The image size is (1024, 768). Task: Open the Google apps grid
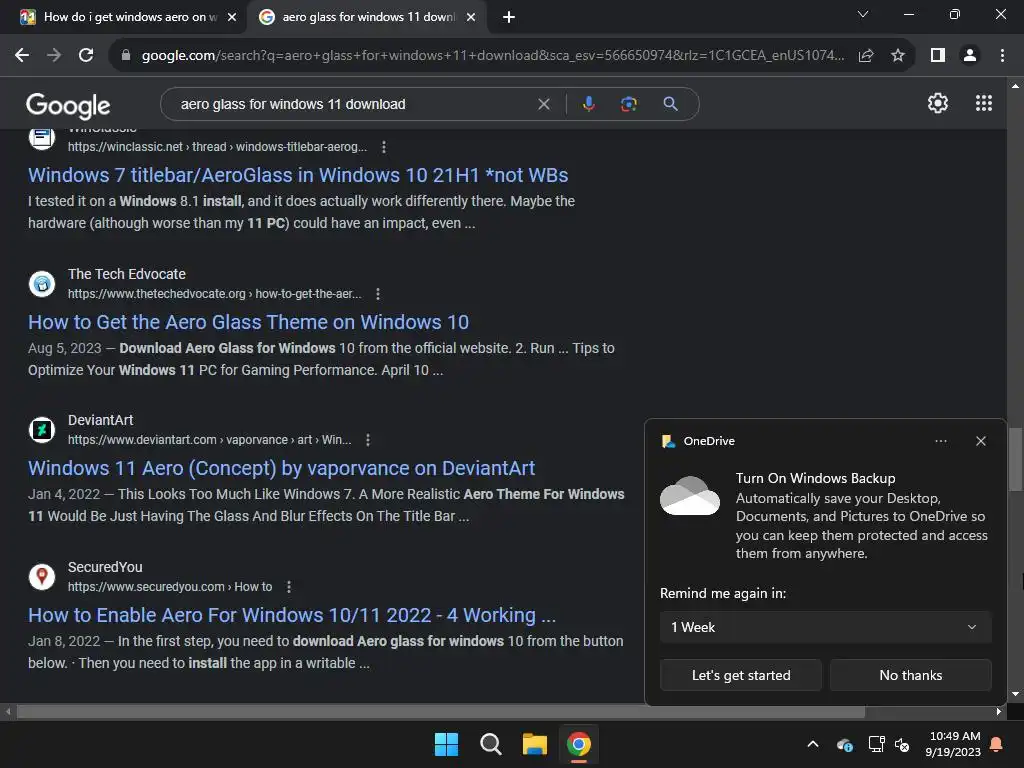click(x=984, y=103)
